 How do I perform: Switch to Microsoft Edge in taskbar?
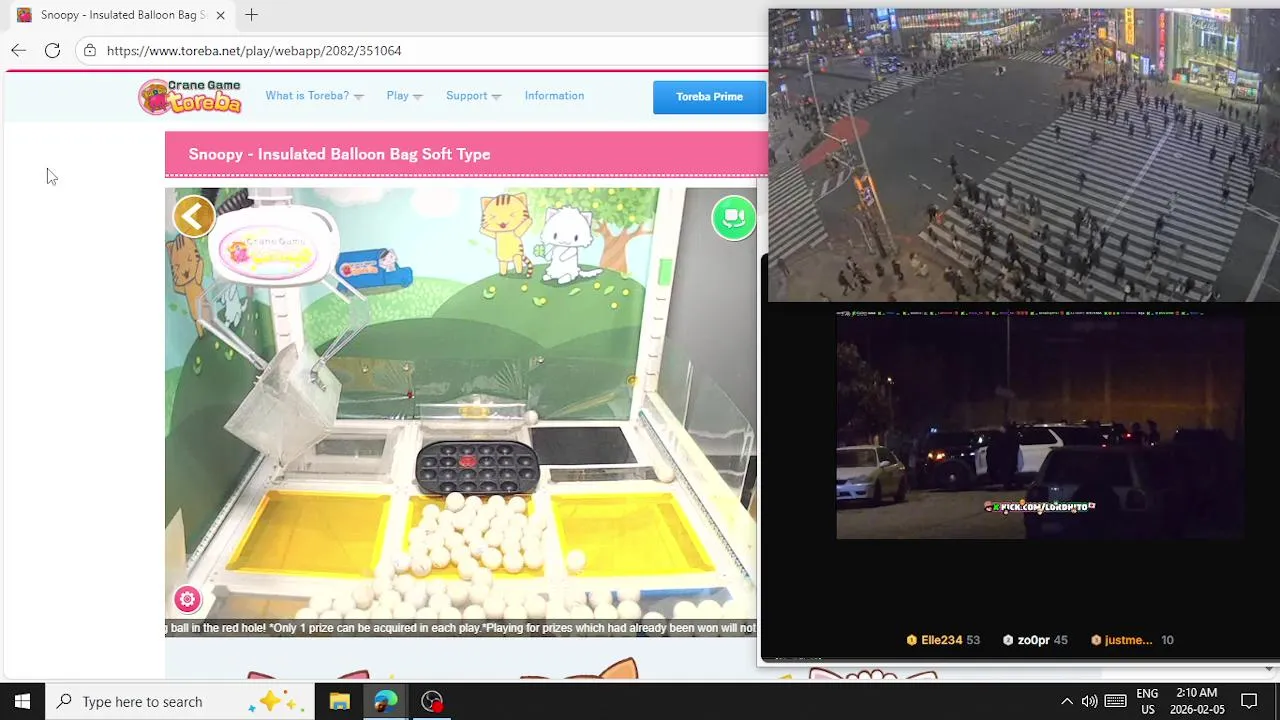click(x=386, y=701)
